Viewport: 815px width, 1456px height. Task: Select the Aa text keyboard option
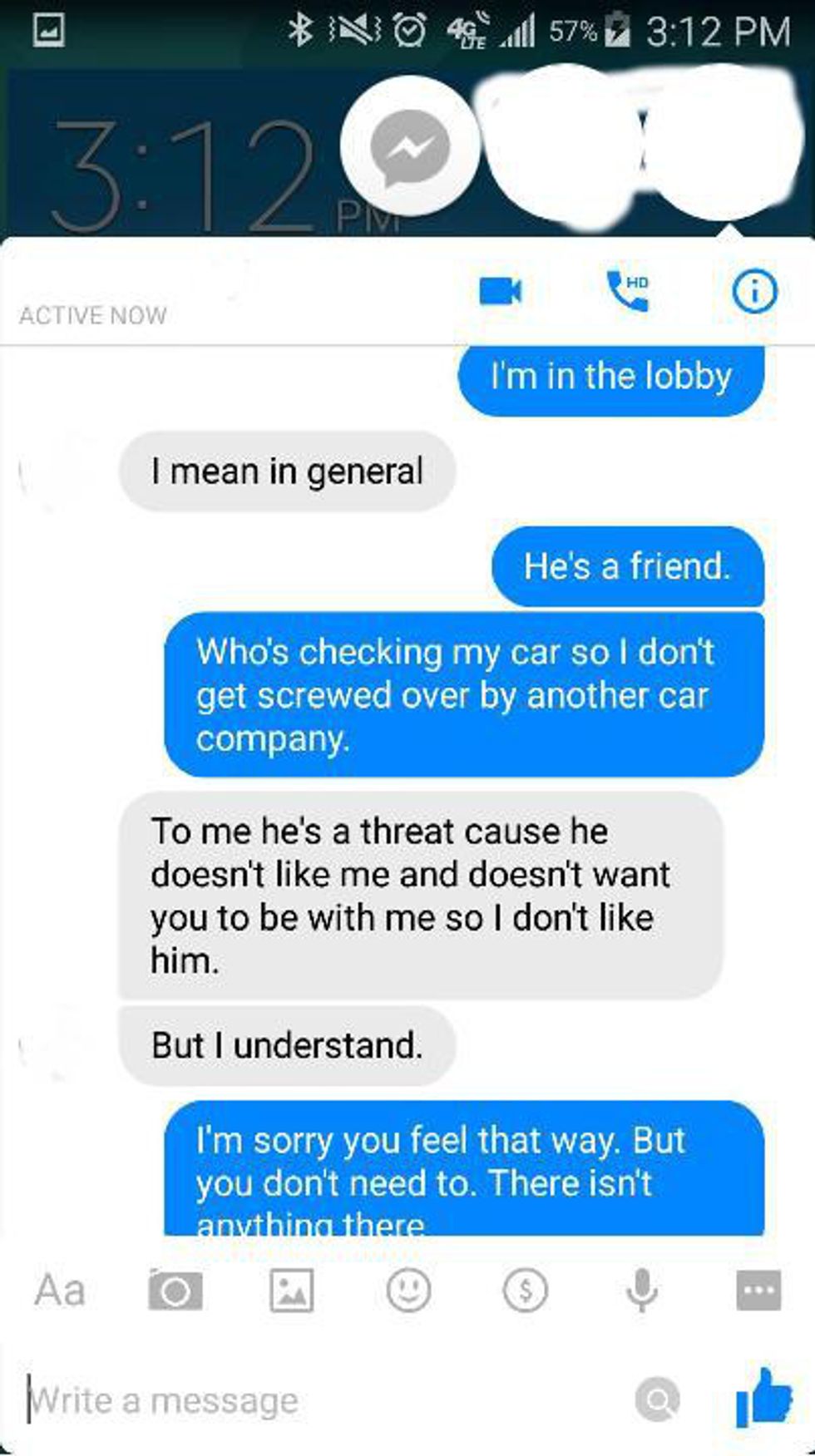click(60, 1290)
